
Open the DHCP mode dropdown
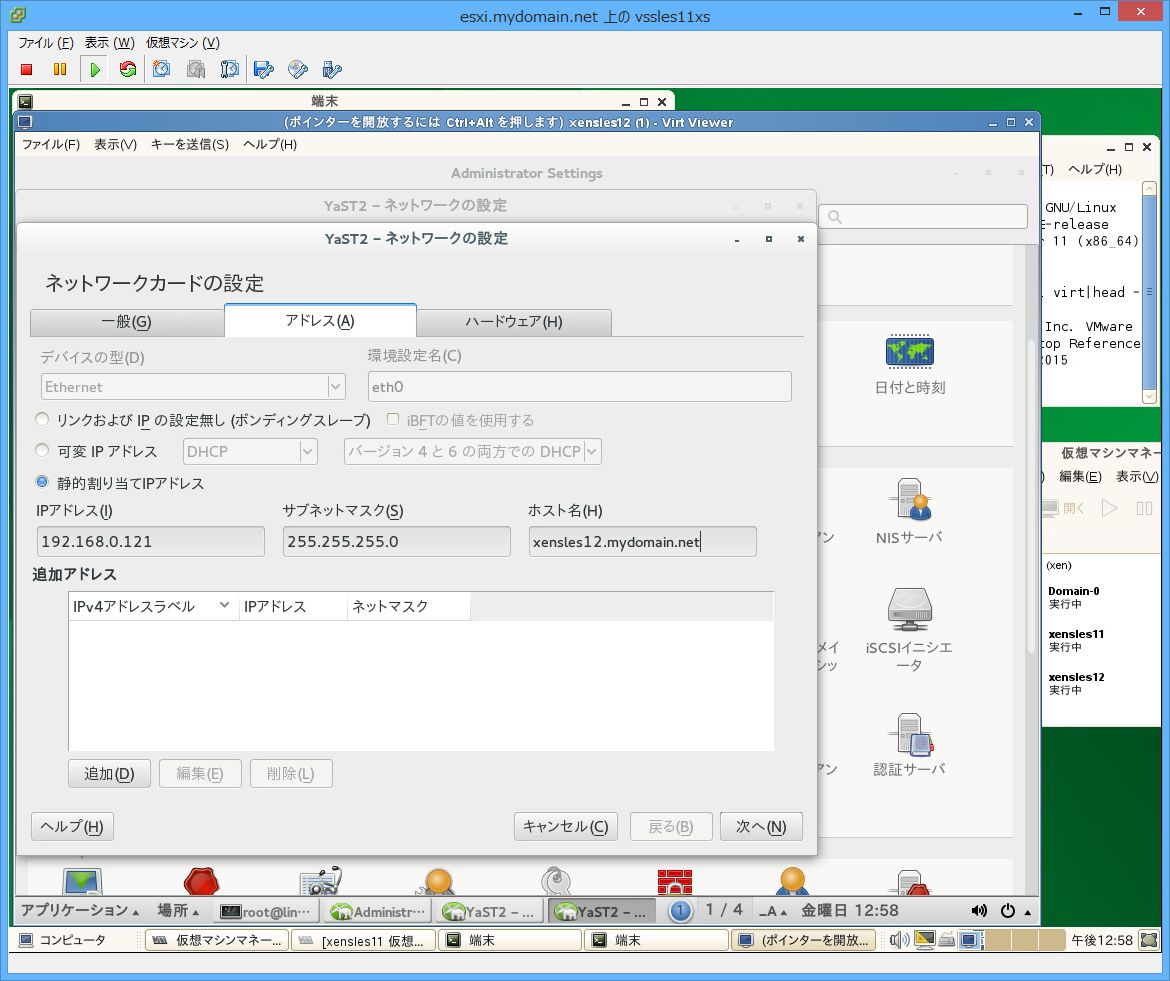[x=250, y=451]
